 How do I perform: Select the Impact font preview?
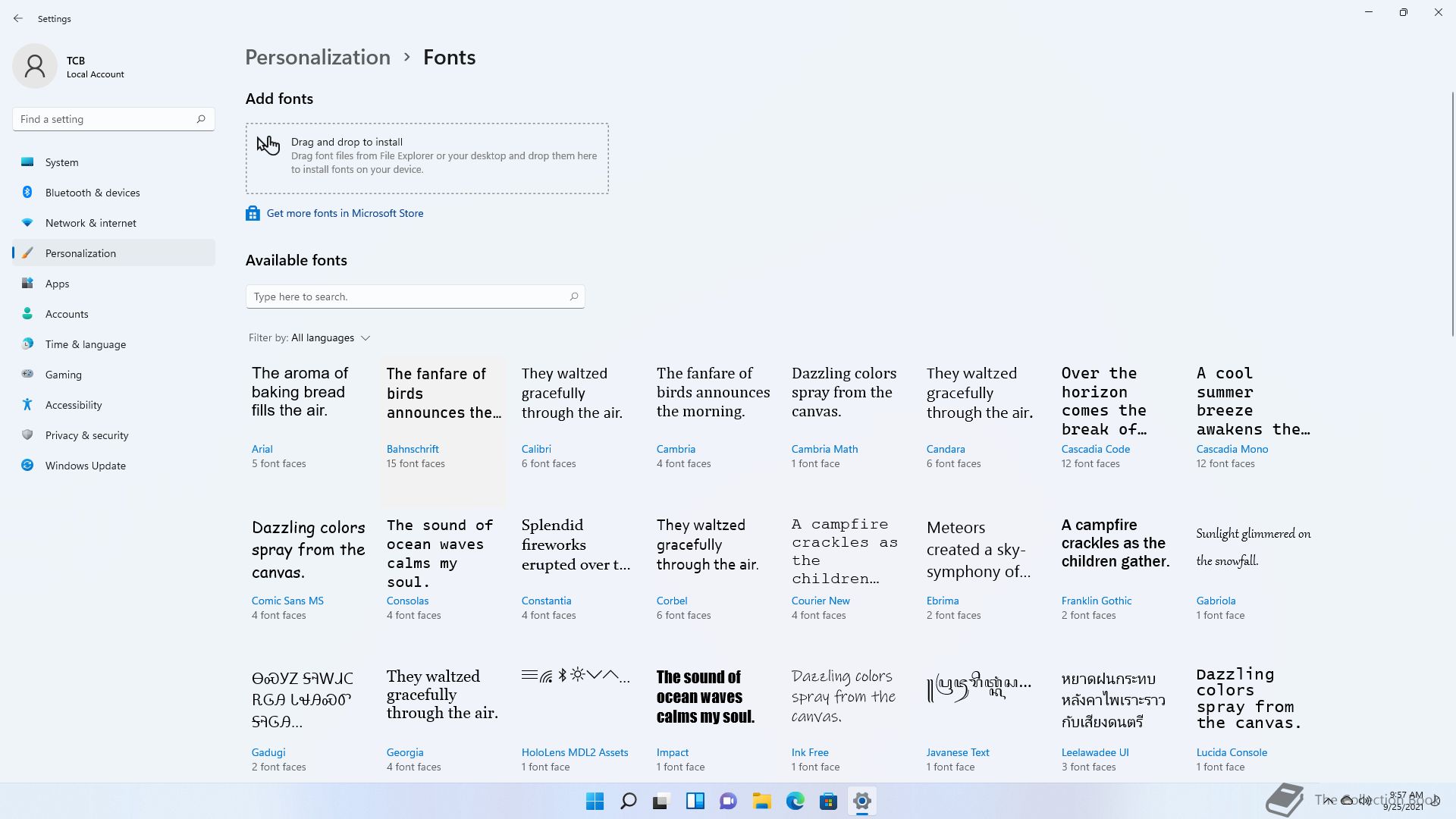(x=705, y=697)
